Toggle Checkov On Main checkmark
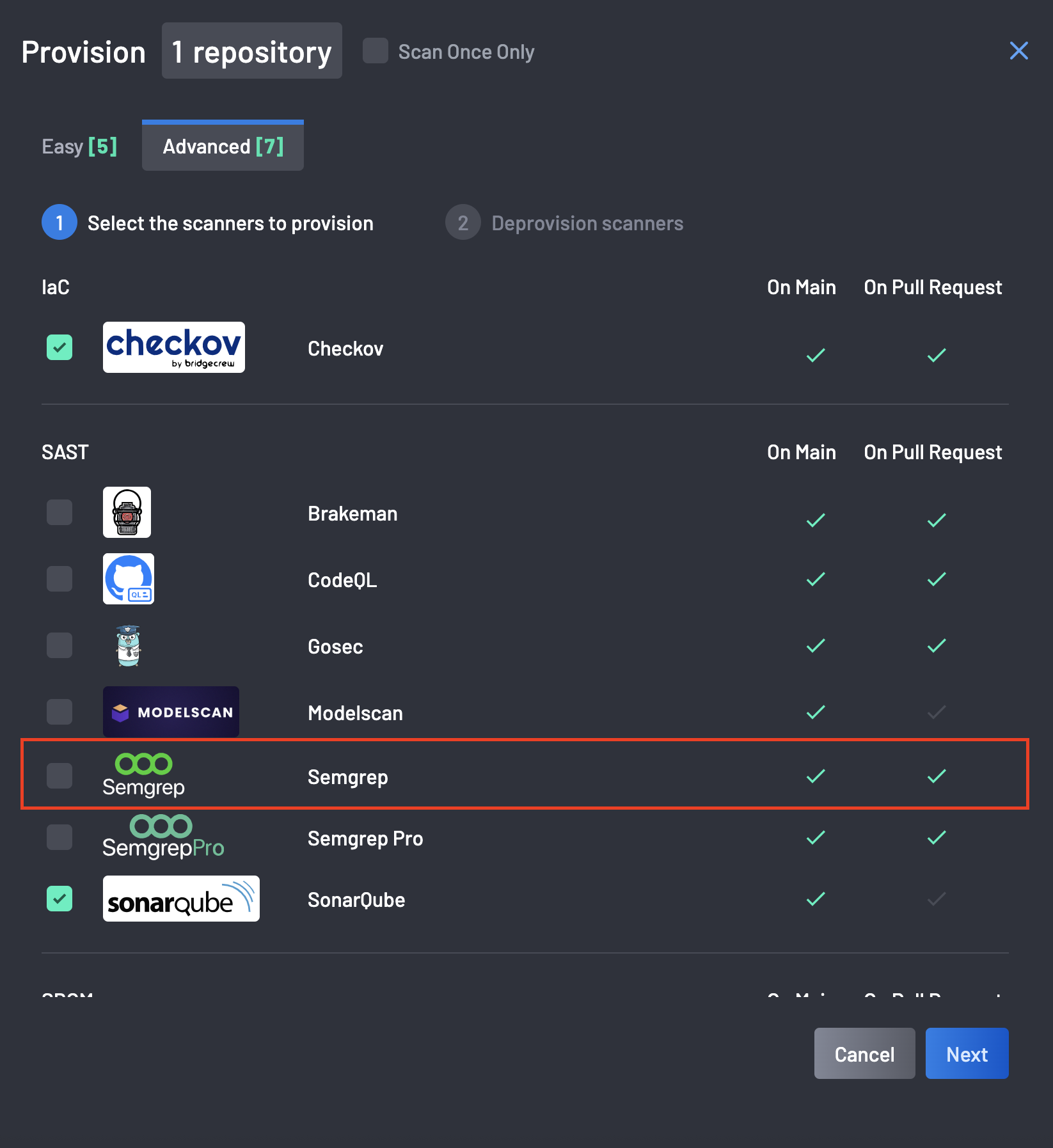The height and width of the screenshot is (1148, 1053). click(x=816, y=355)
